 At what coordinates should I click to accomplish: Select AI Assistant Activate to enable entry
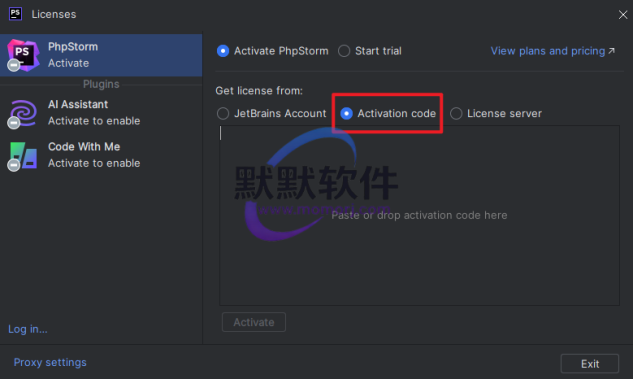[101, 113]
